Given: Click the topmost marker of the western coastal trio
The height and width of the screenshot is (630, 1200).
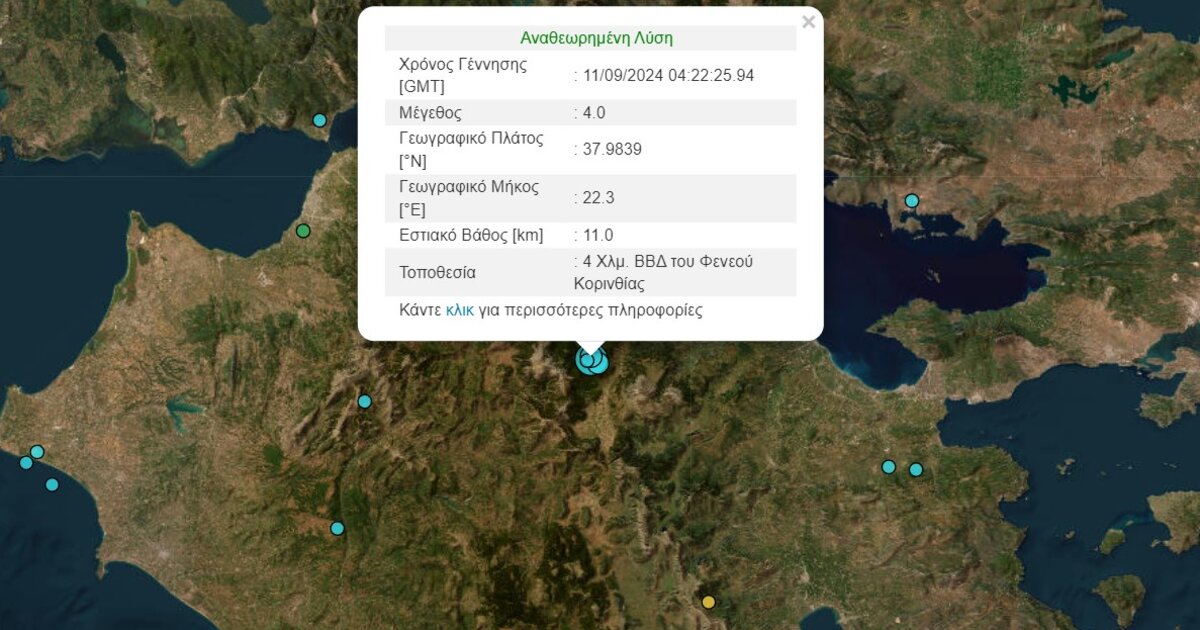Looking at the screenshot, I should tap(37, 452).
